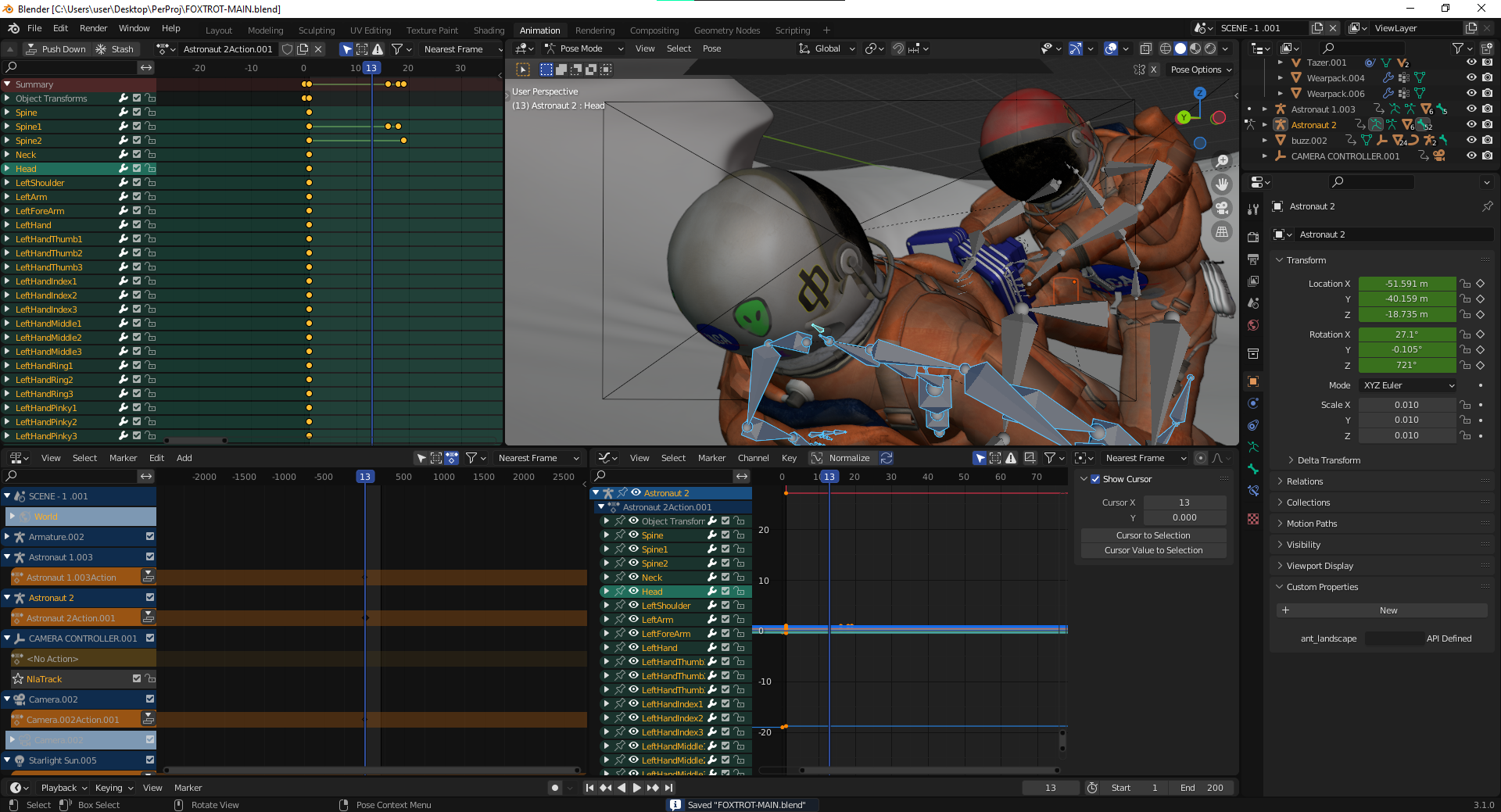Viewport: 1501px width, 812px height.
Task: Uncheck the Armature.002 NLA track checkbox
Action: tap(150, 537)
